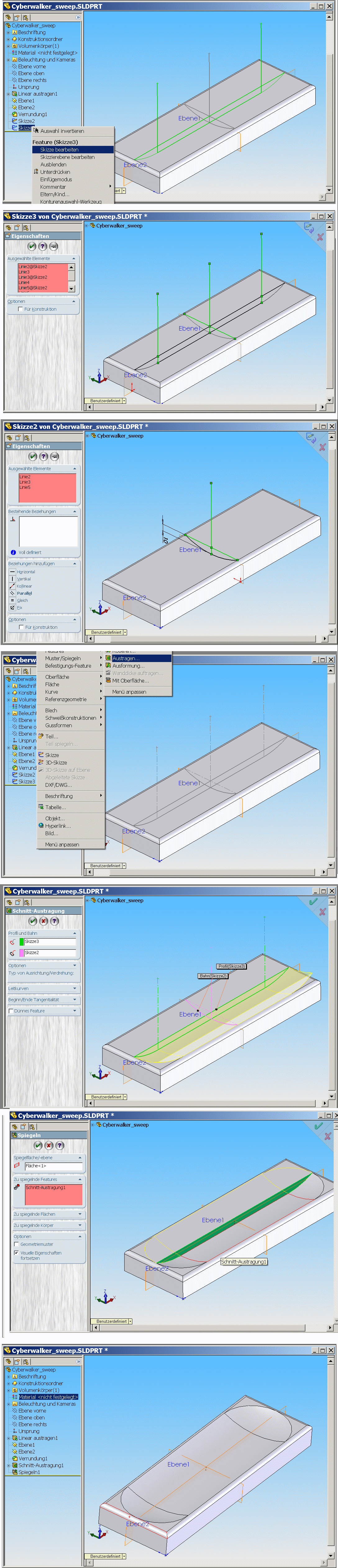Open help icon in Skizze2 Eigenschaften panel
This screenshot has height=1568, width=338.
(44, 456)
